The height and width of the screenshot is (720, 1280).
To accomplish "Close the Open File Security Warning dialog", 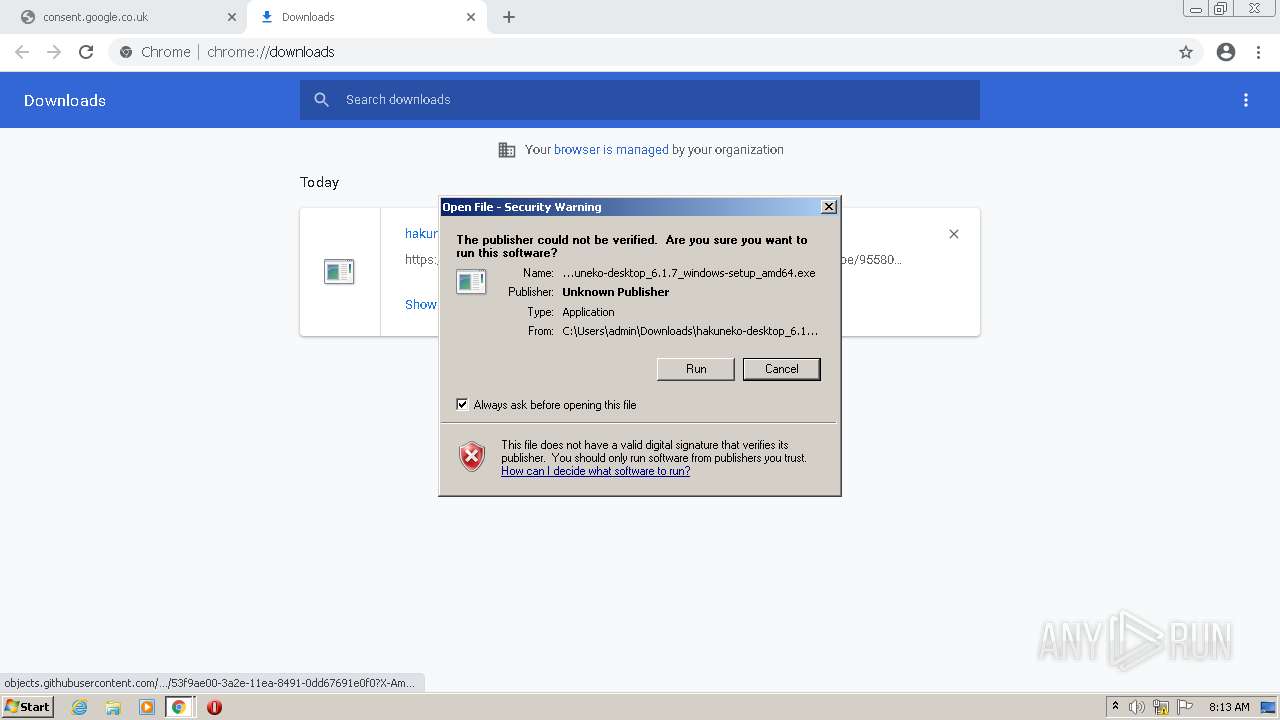I will 829,207.
